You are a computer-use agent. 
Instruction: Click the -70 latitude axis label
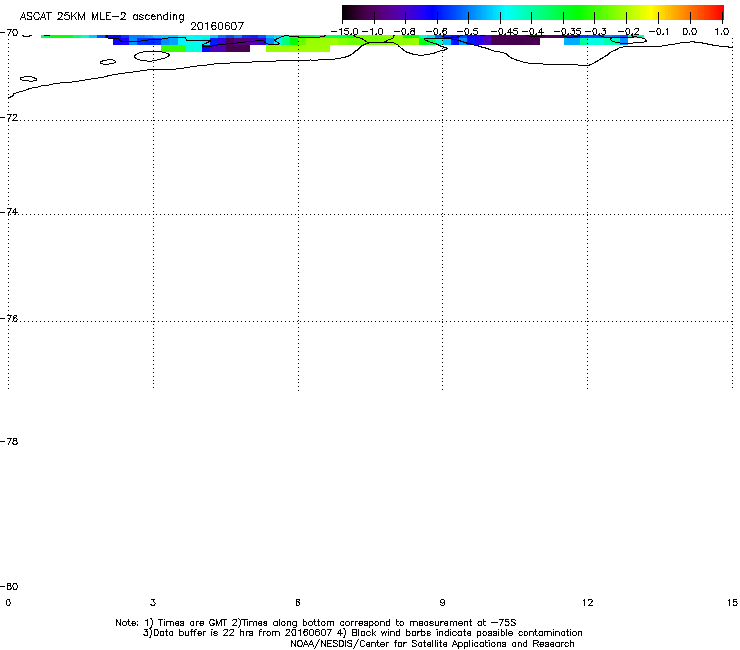[x=9, y=33]
